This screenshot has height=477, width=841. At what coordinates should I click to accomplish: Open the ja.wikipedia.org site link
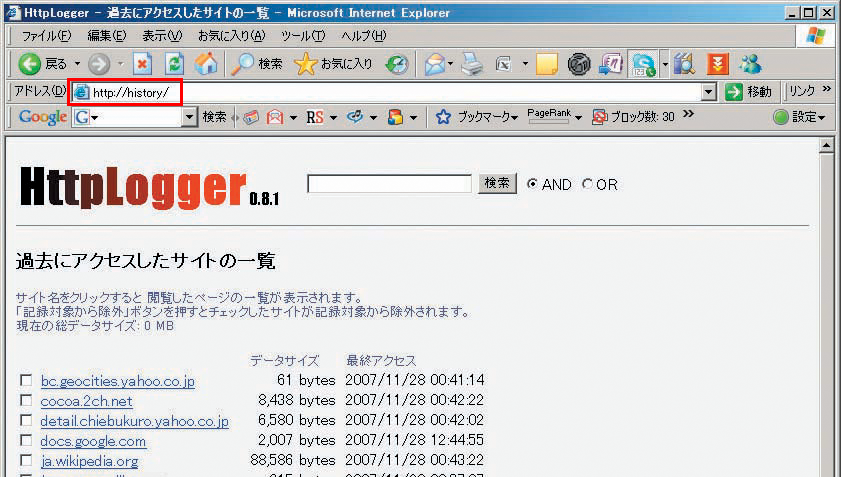pos(90,461)
